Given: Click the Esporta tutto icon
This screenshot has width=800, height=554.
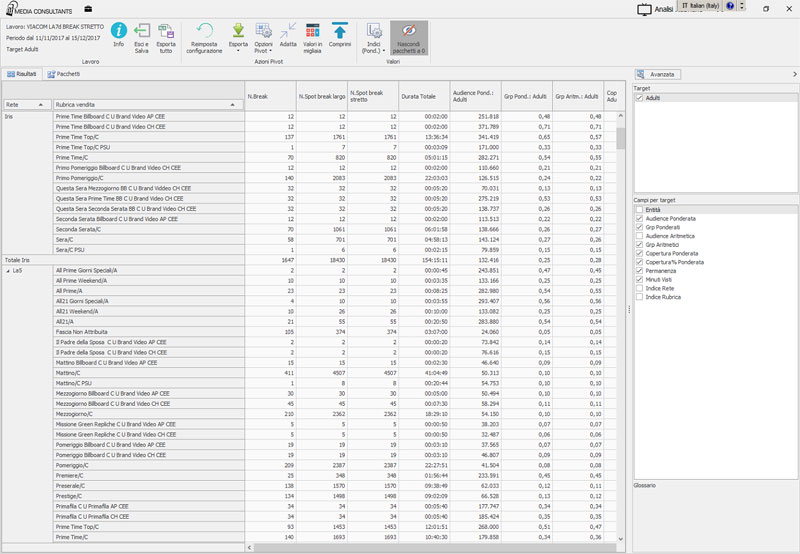Looking at the screenshot, I should click(166, 31).
